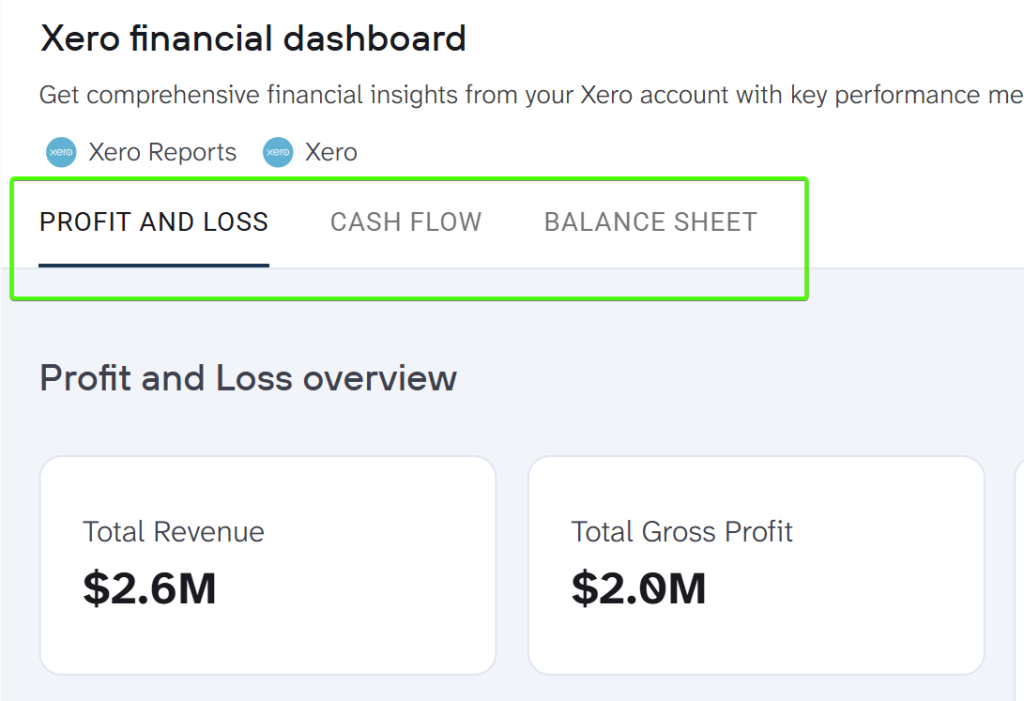Click empty space below $2.6M in revenue card

(x=267, y=642)
